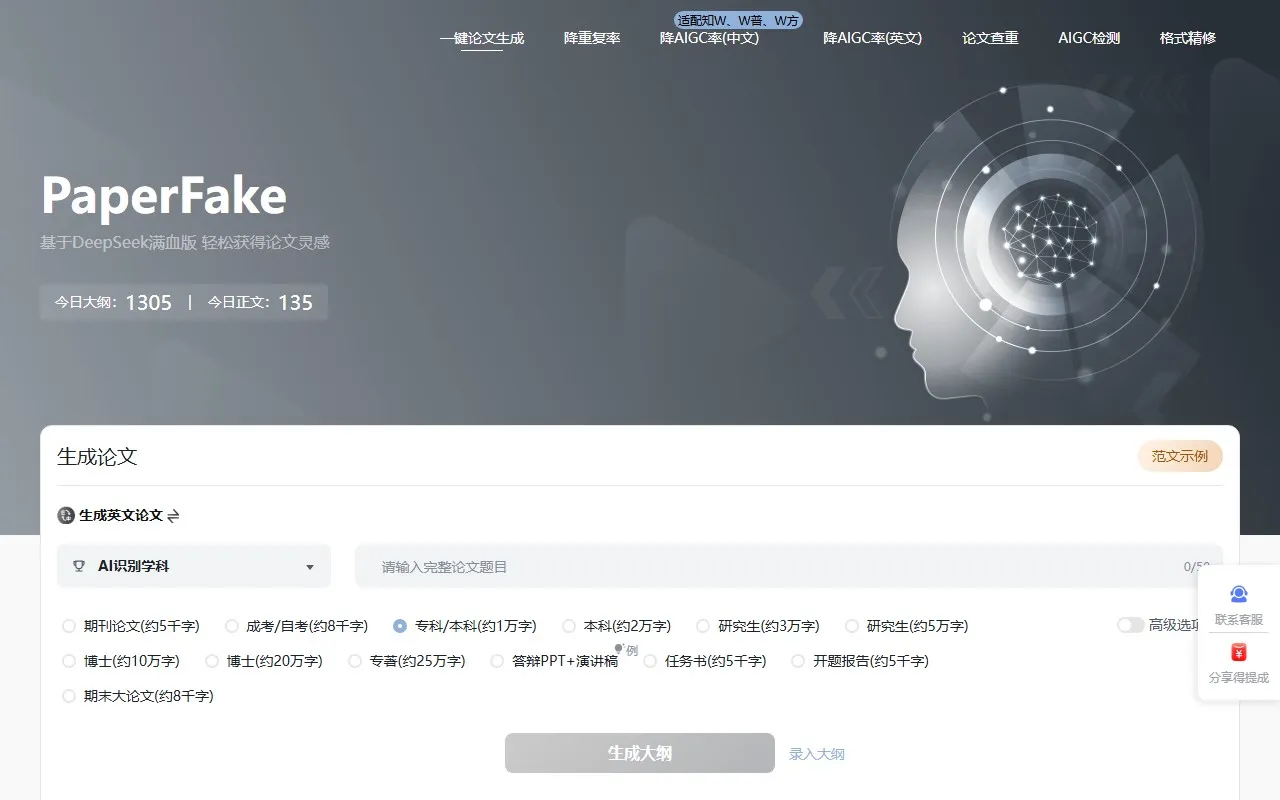1280x800 pixels.
Task: Open the 录入大纲 link
Action: (x=817, y=754)
